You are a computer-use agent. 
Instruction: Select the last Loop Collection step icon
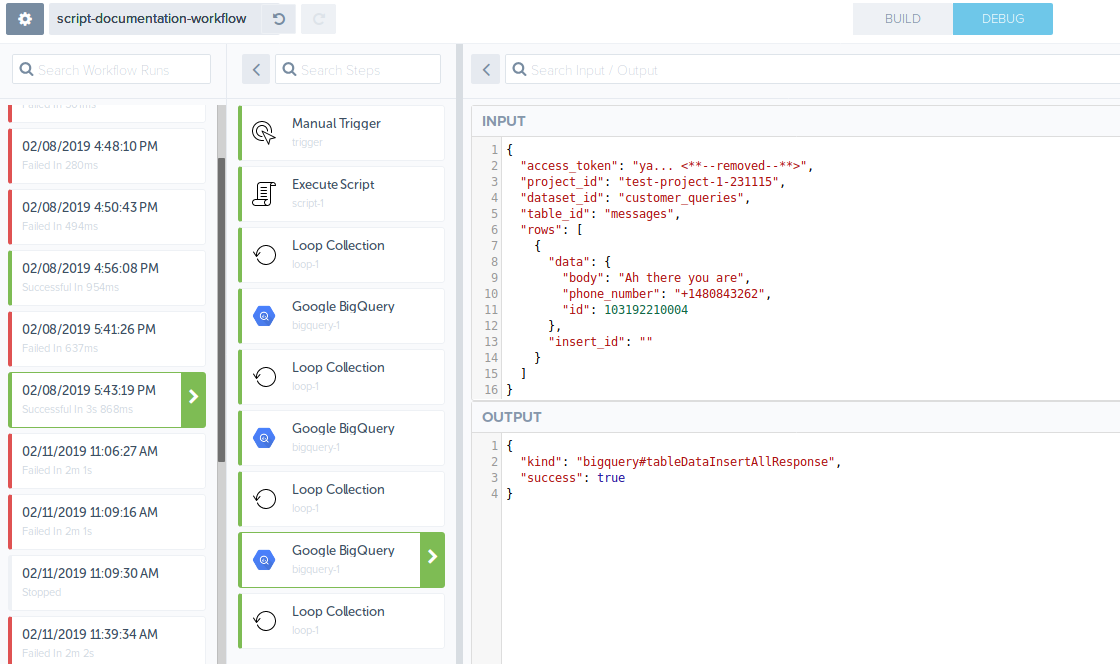262,620
